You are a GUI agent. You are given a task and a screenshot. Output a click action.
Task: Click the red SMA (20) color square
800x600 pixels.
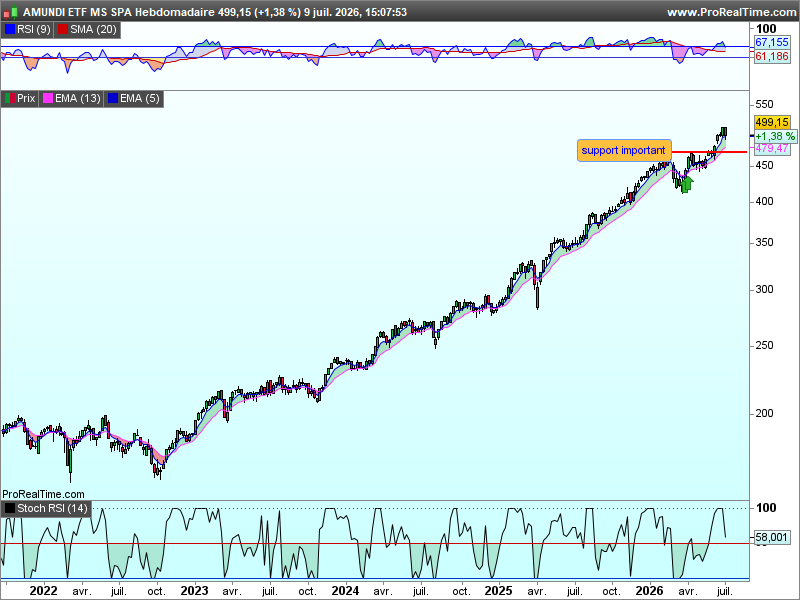[x=63, y=30]
